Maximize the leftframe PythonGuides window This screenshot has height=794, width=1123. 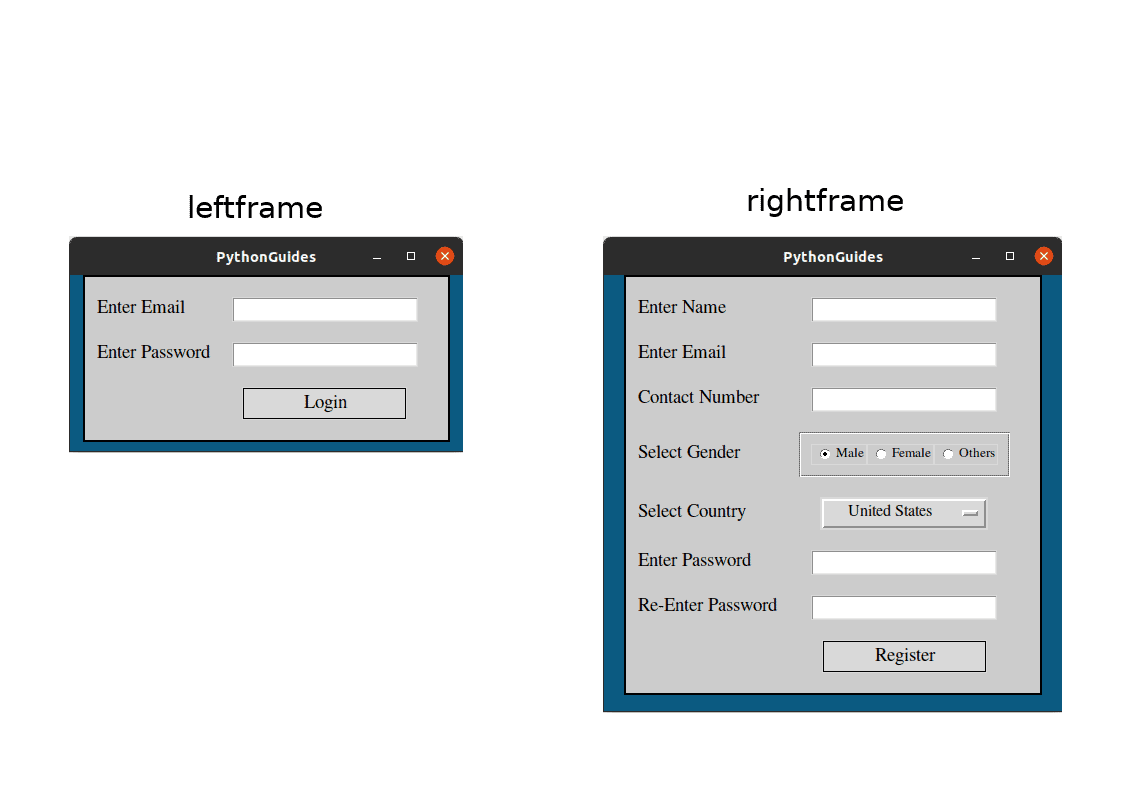[x=410, y=257]
